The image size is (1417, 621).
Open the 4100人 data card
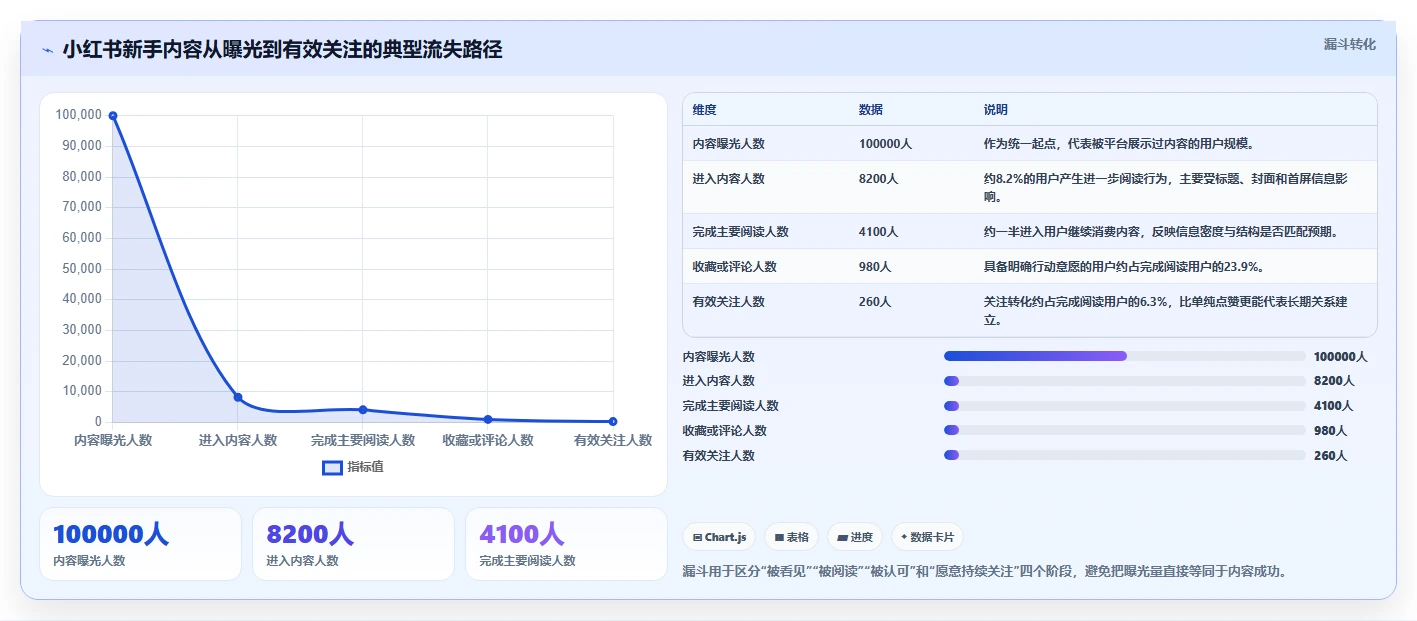[566, 544]
